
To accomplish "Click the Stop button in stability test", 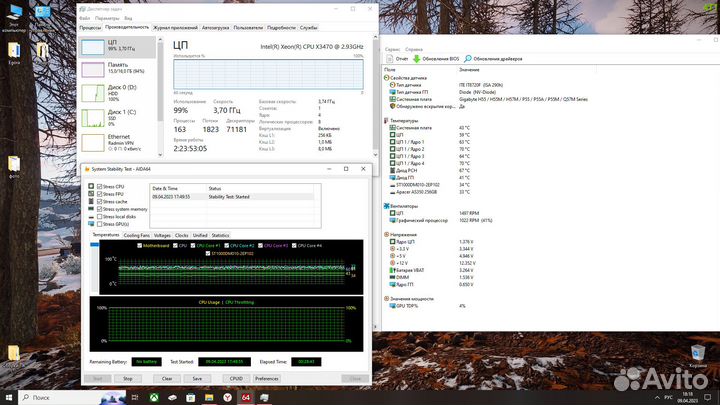I will (128, 379).
